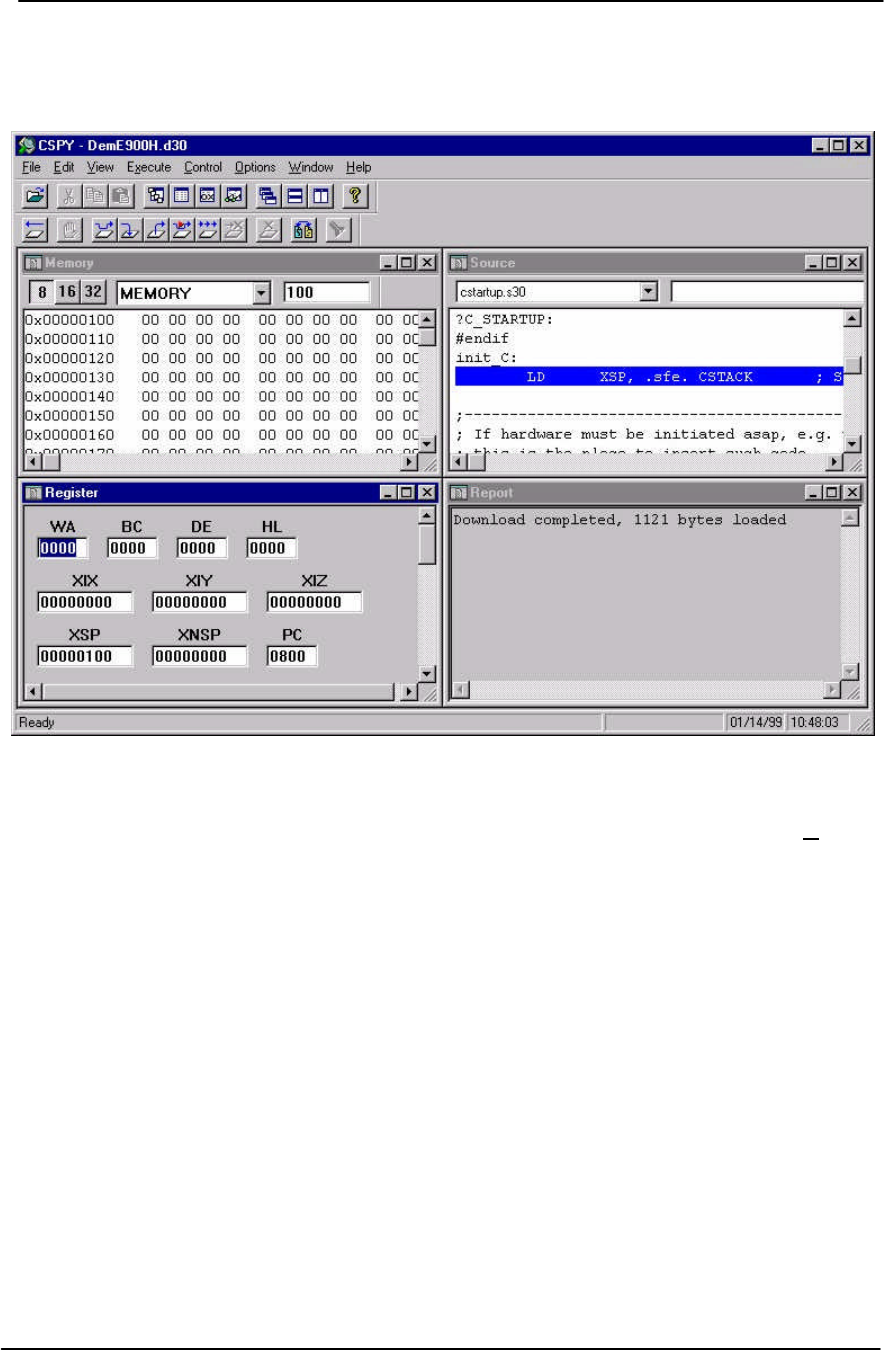This screenshot has width=884, height=1350.
Task: Click the table-grid window toolbar icon
Action: 181,197
